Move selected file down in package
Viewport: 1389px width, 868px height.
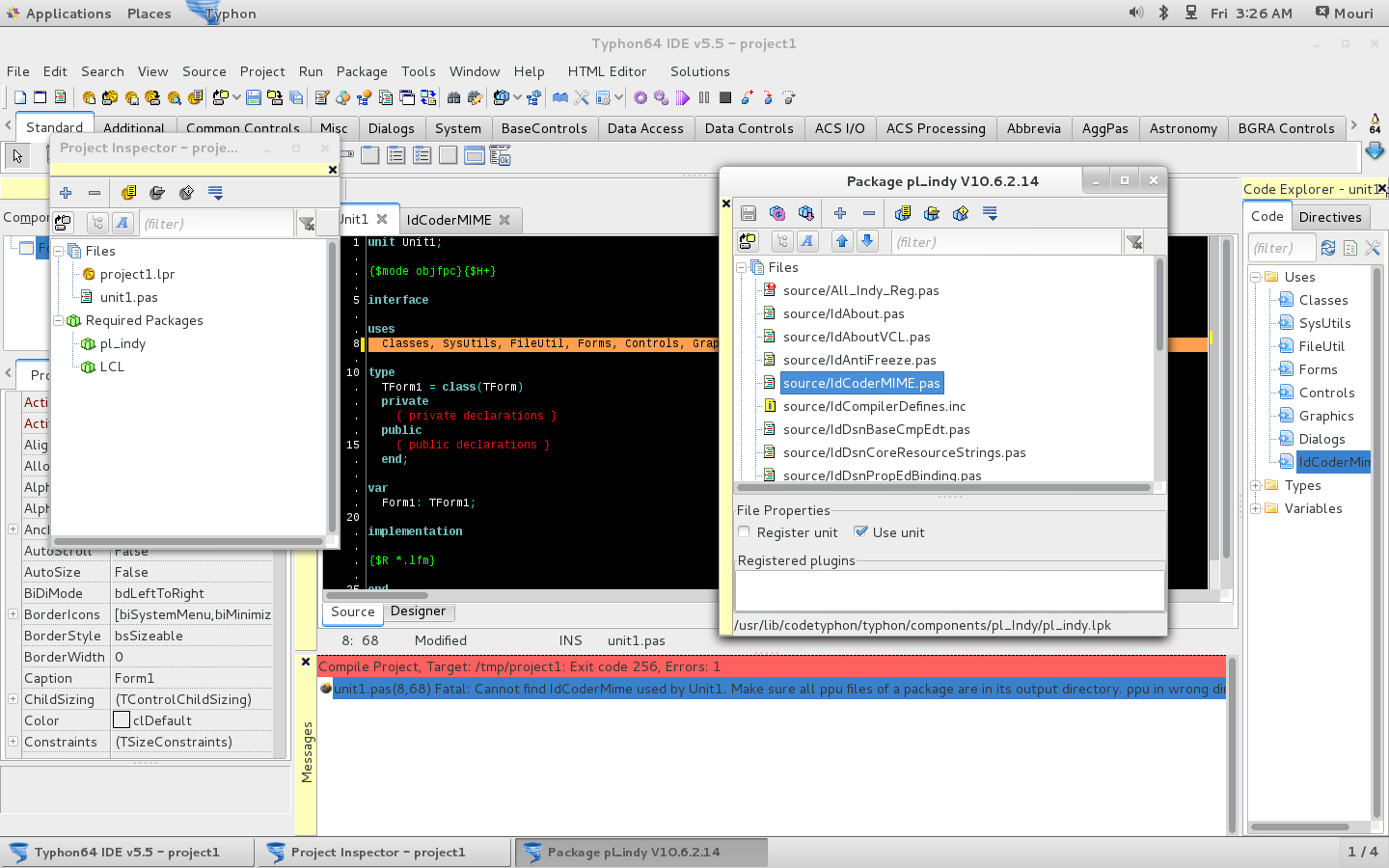pyautogui.click(x=867, y=241)
